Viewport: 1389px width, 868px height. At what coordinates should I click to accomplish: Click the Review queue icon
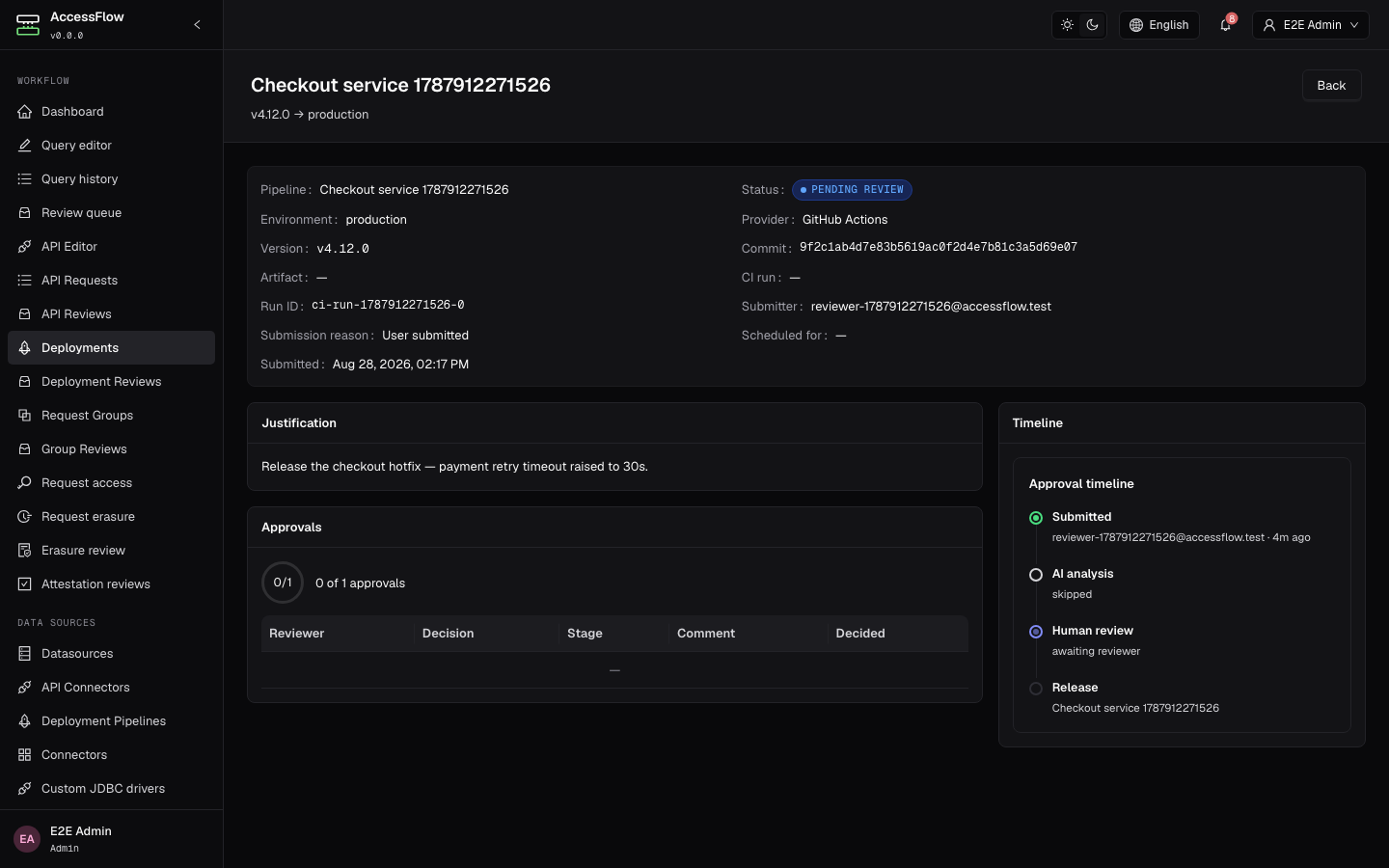tap(25, 213)
